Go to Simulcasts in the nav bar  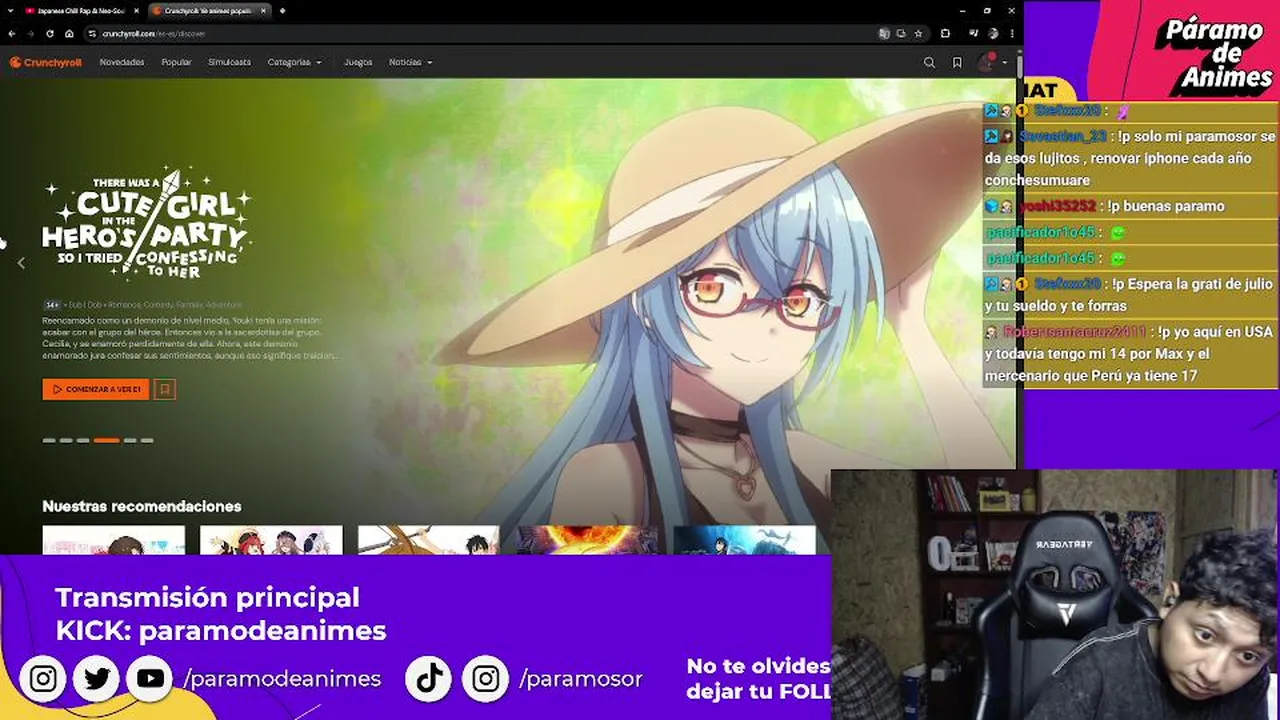coord(229,62)
